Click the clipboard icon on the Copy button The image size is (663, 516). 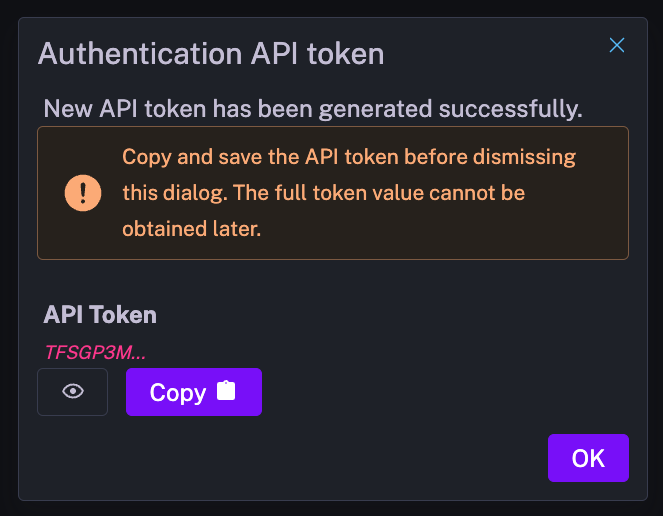pyautogui.click(x=226, y=392)
